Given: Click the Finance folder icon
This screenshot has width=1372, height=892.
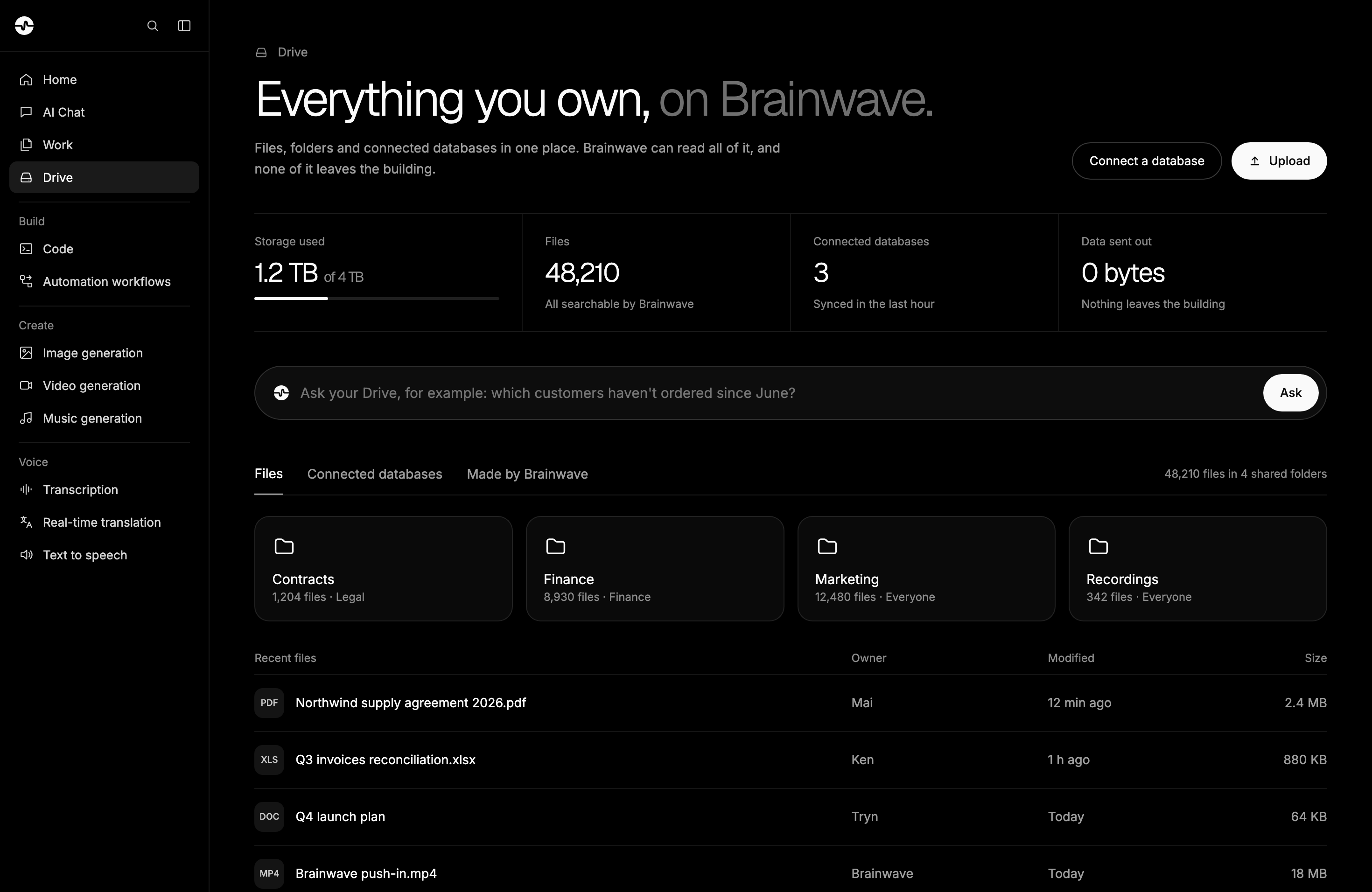Looking at the screenshot, I should pos(555,546).
